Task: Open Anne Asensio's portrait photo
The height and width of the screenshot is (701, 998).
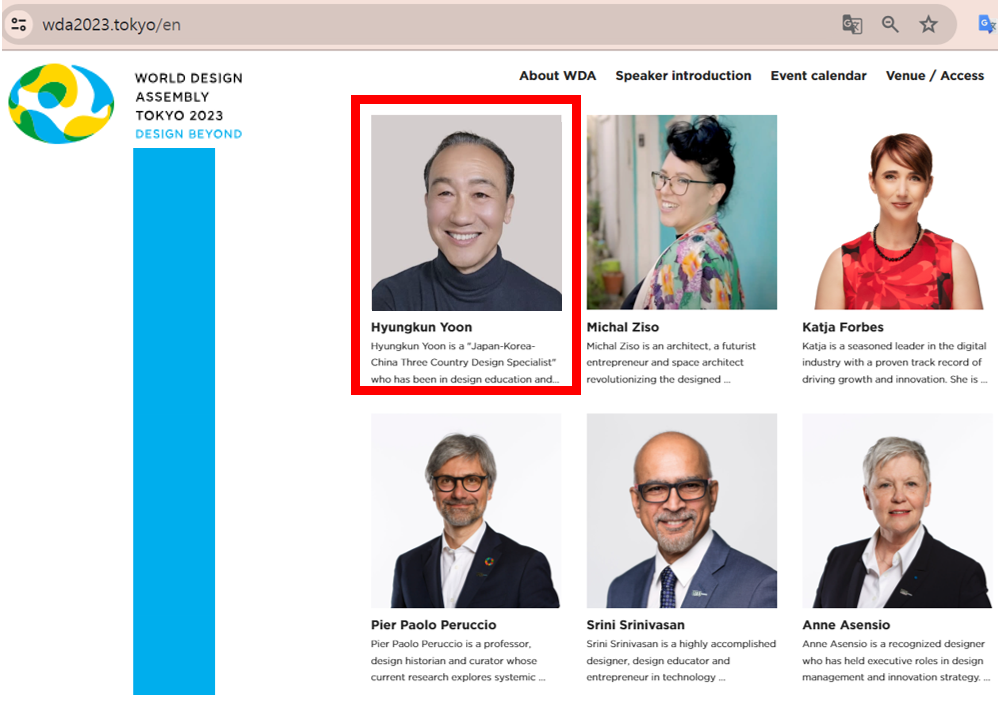Action: (x=897, y=511)
